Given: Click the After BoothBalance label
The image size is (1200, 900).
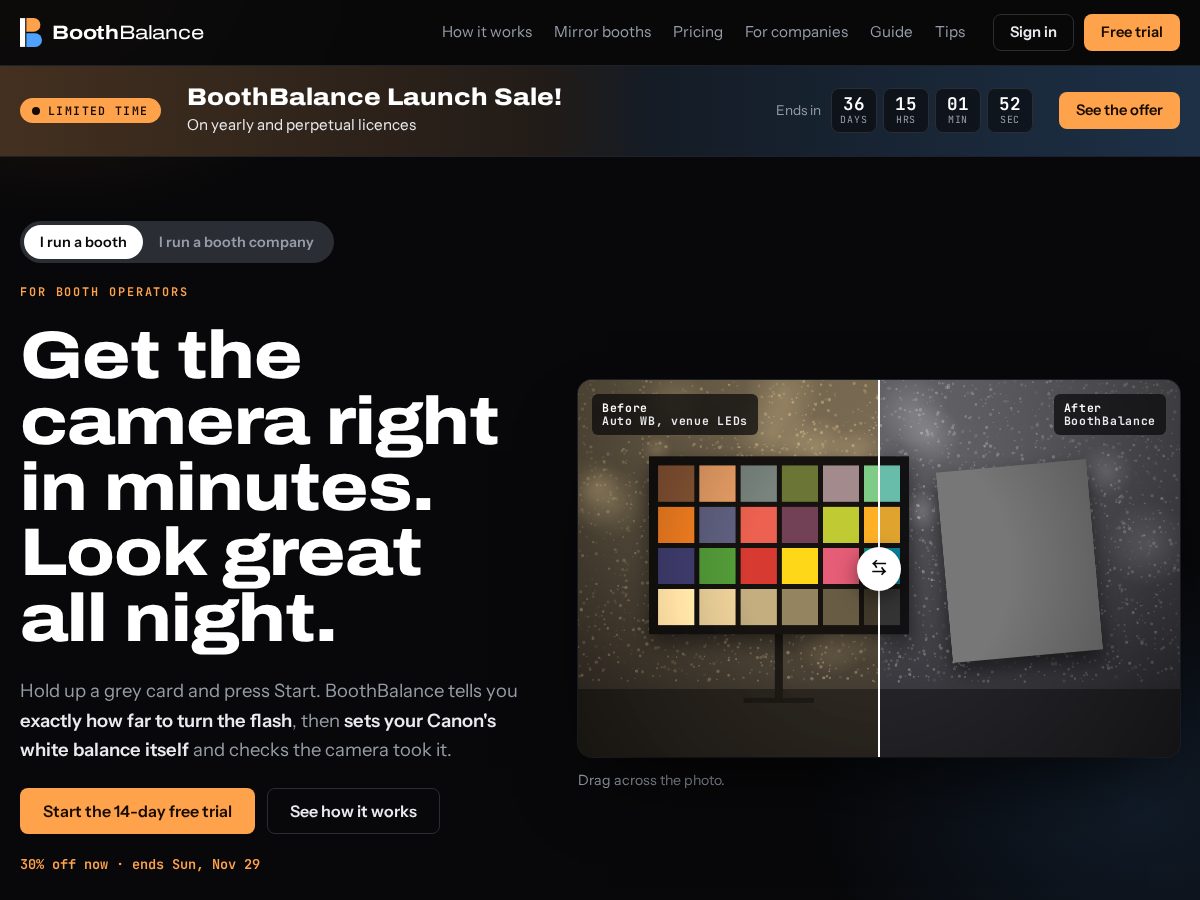Looking at the screenshot, I should [x=1109, y=414].
